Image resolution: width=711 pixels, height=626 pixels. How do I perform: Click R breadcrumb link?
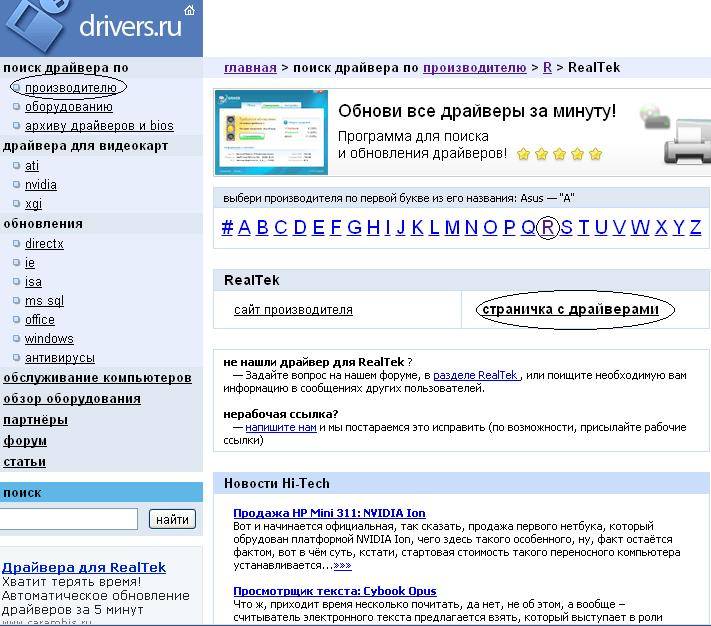[547, 68]
